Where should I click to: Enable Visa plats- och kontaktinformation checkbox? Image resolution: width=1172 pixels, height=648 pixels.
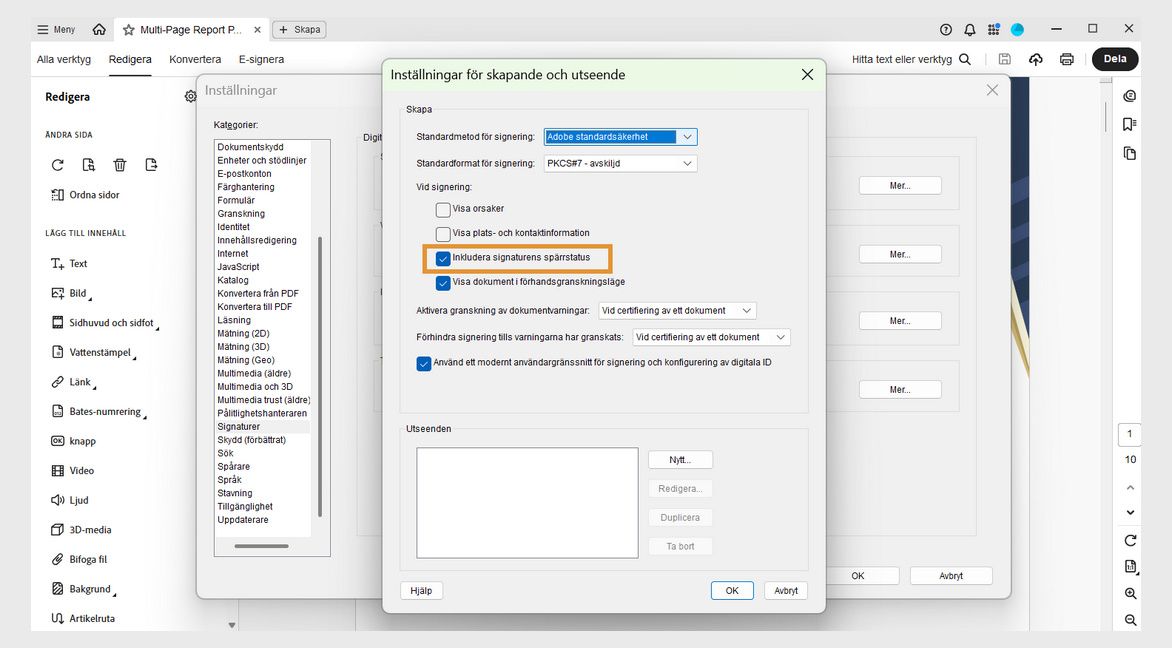tap(443, 234)
